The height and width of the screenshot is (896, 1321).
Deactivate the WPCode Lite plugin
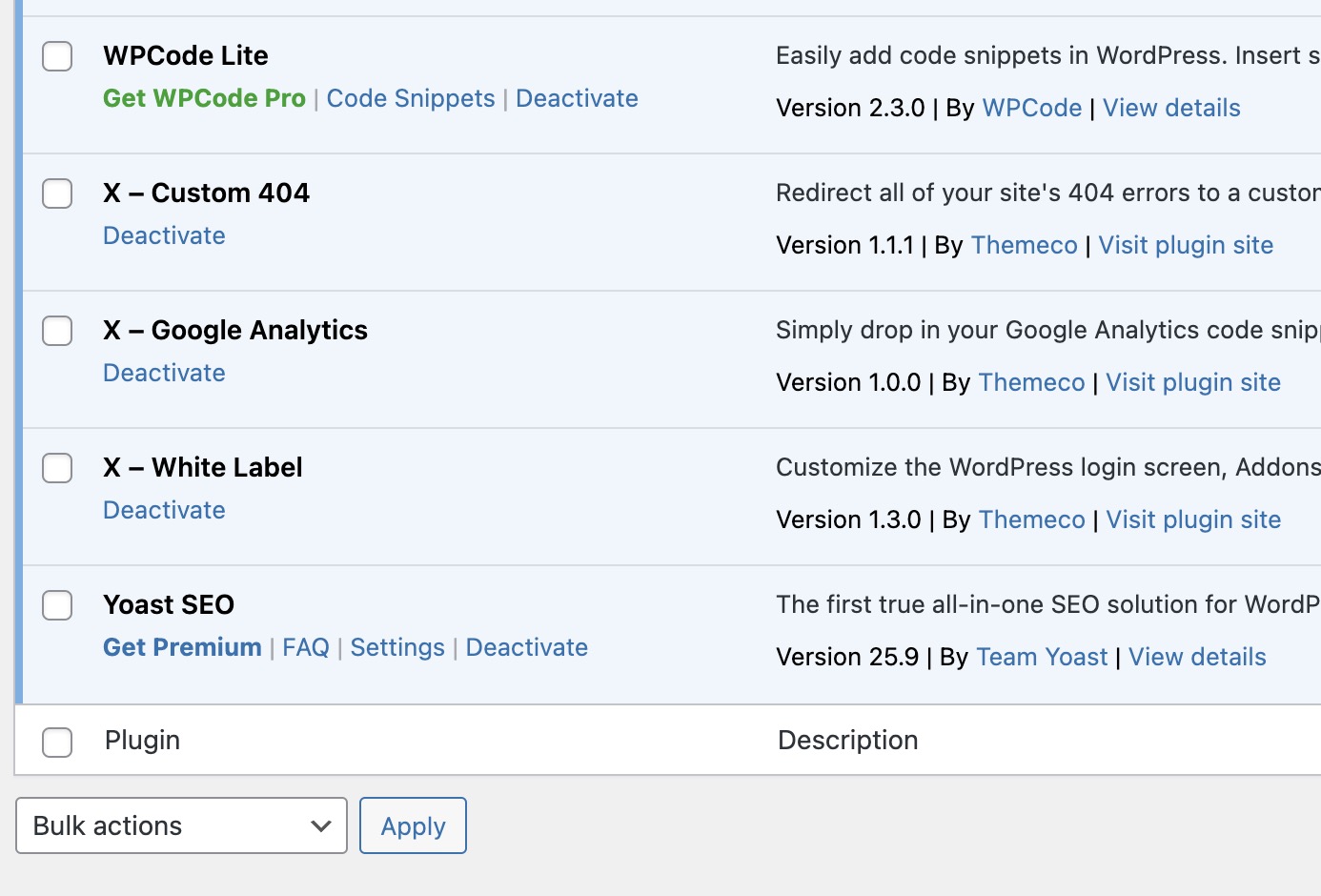577,98
